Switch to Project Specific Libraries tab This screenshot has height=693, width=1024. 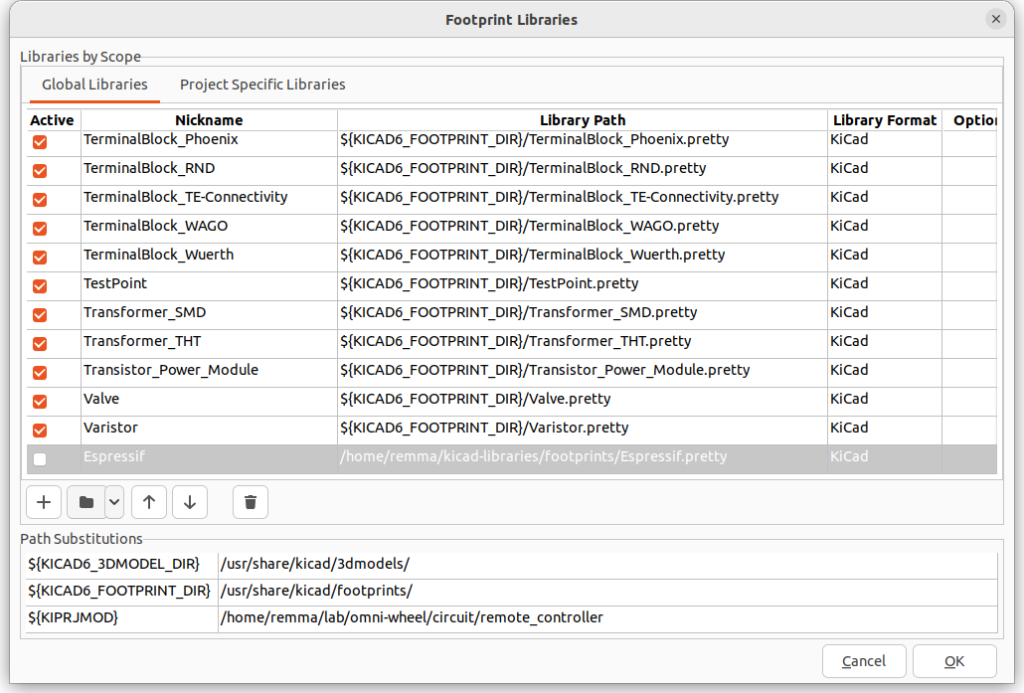[x=263, y=84]
